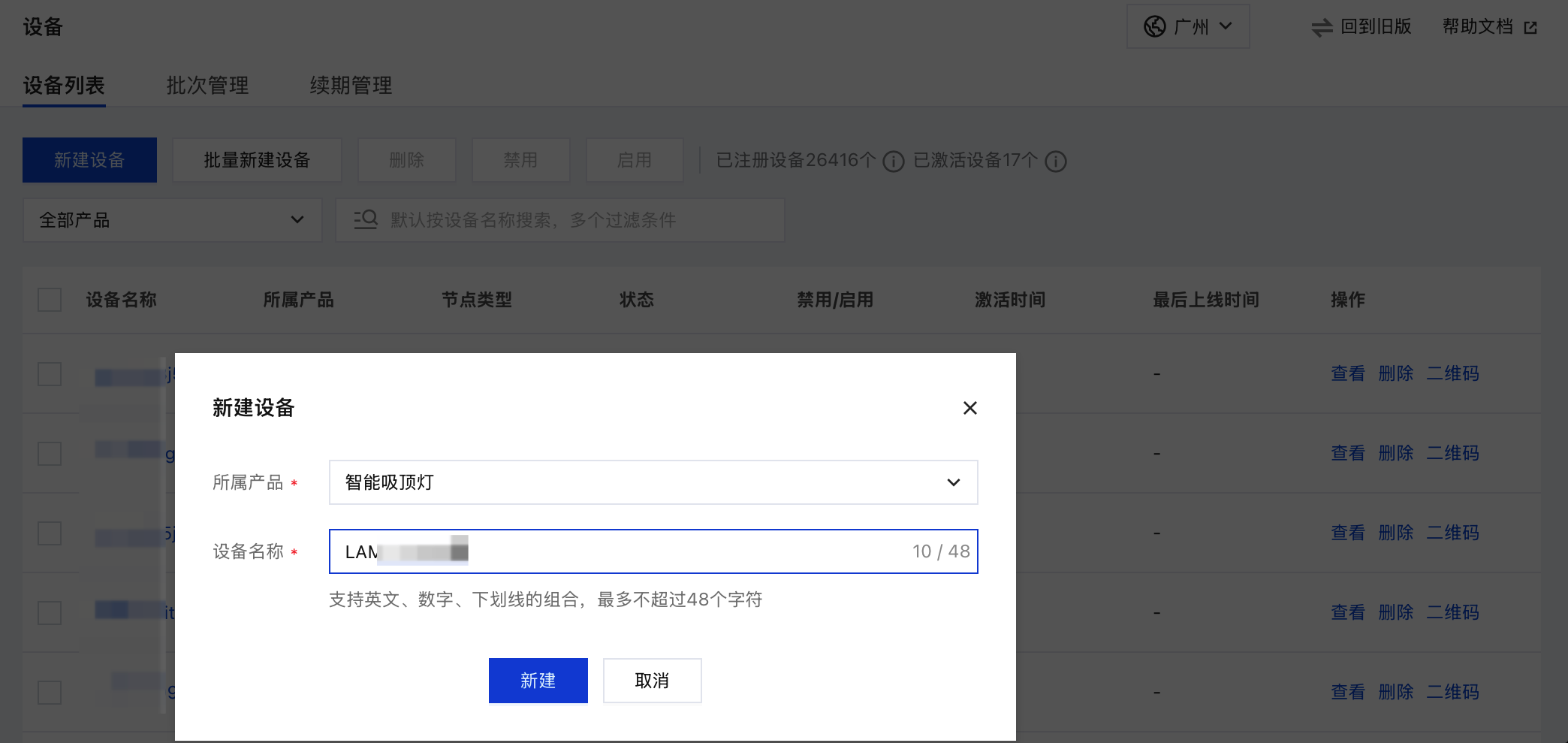Check the fifth device row checkbox
Image resolution: width=1568 pixels, height=743 pixels.
click(50, 693)
